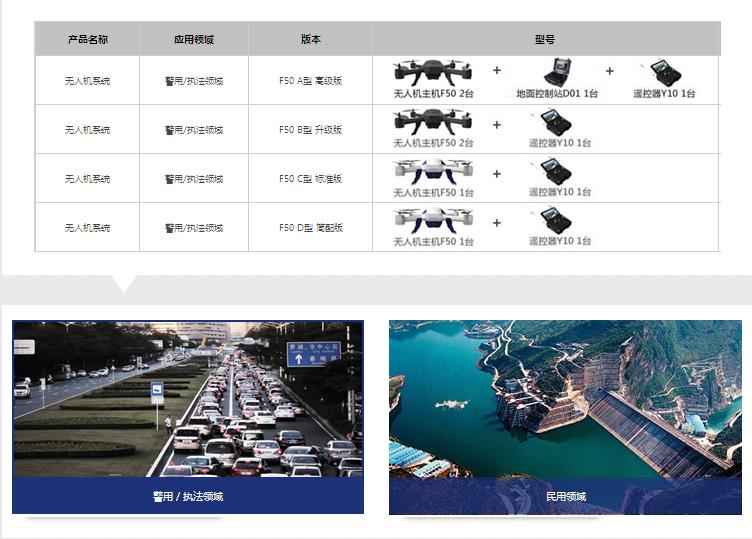
Task: Click the 产品名称 column header
Action: [x=87, y=39]
